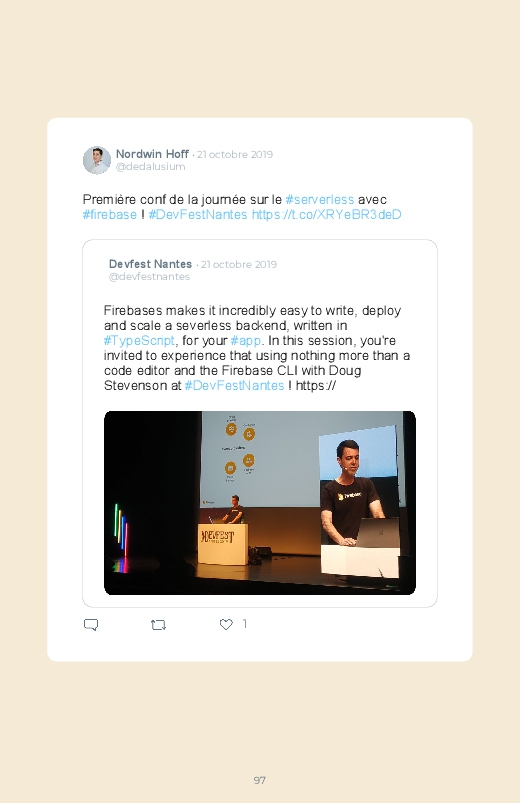The width and height of the screenshot is (520, 803).
Task: Click the Nordwin Hoff author name
Action: (152, 154)
